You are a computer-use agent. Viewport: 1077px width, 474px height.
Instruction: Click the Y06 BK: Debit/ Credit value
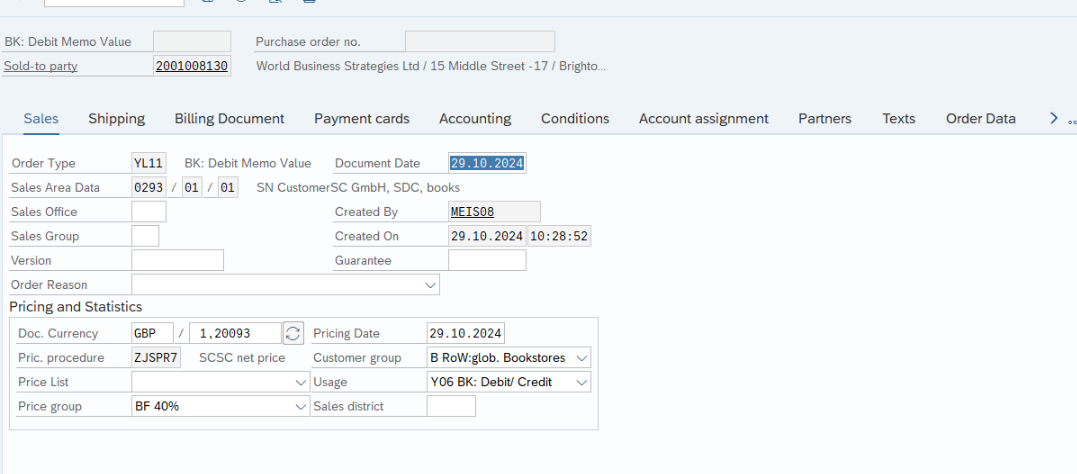tap(491, 382)
